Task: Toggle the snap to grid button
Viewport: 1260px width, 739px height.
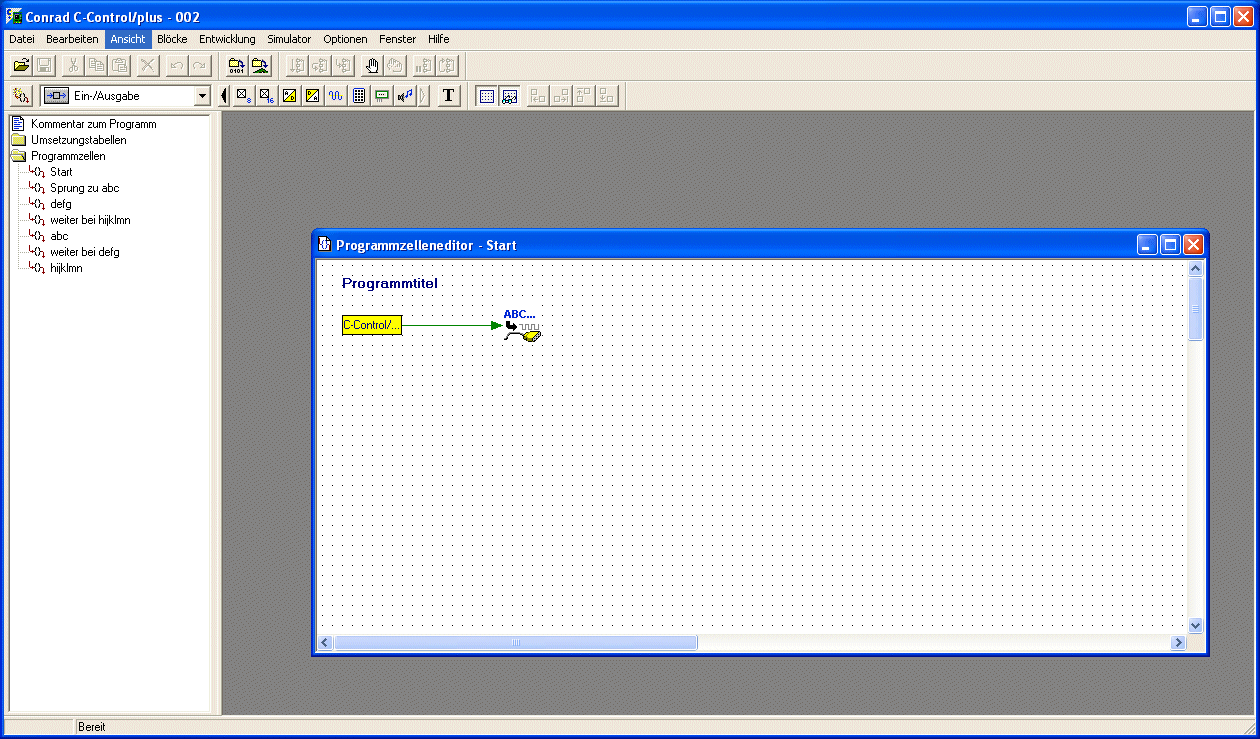Action: [509, 96]
